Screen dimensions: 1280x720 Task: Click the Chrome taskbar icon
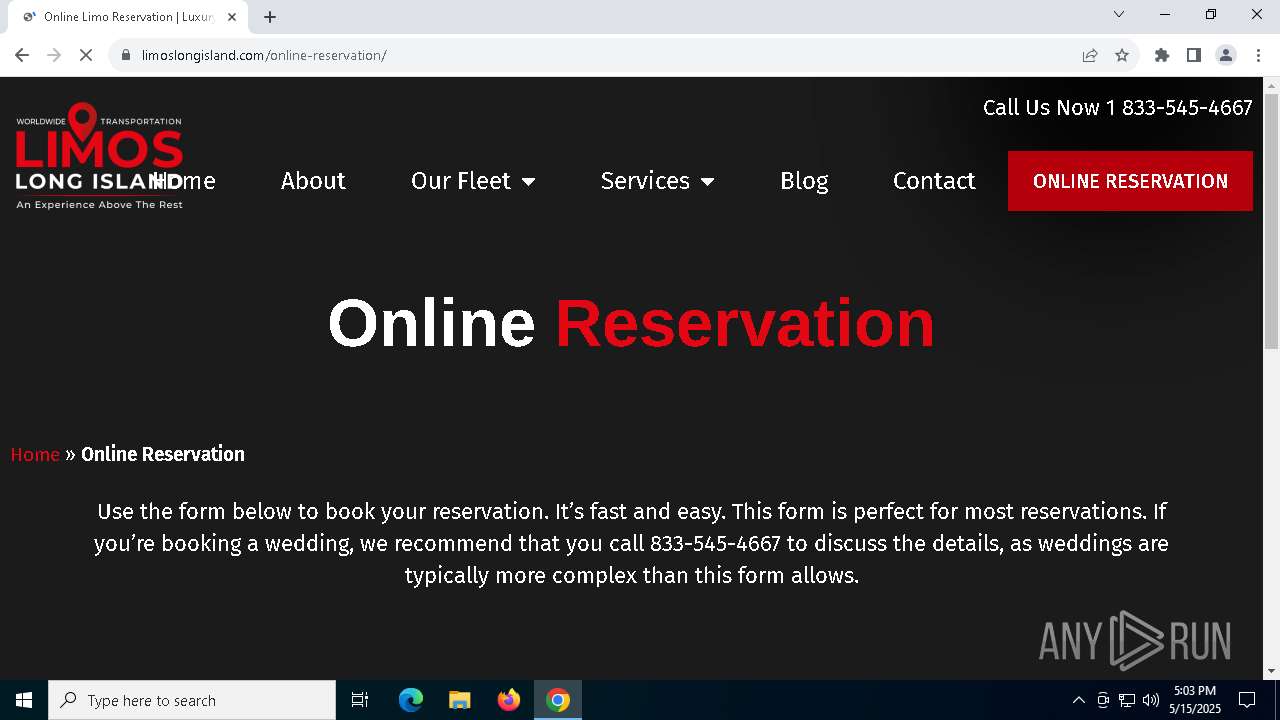[x=558, y=700]
